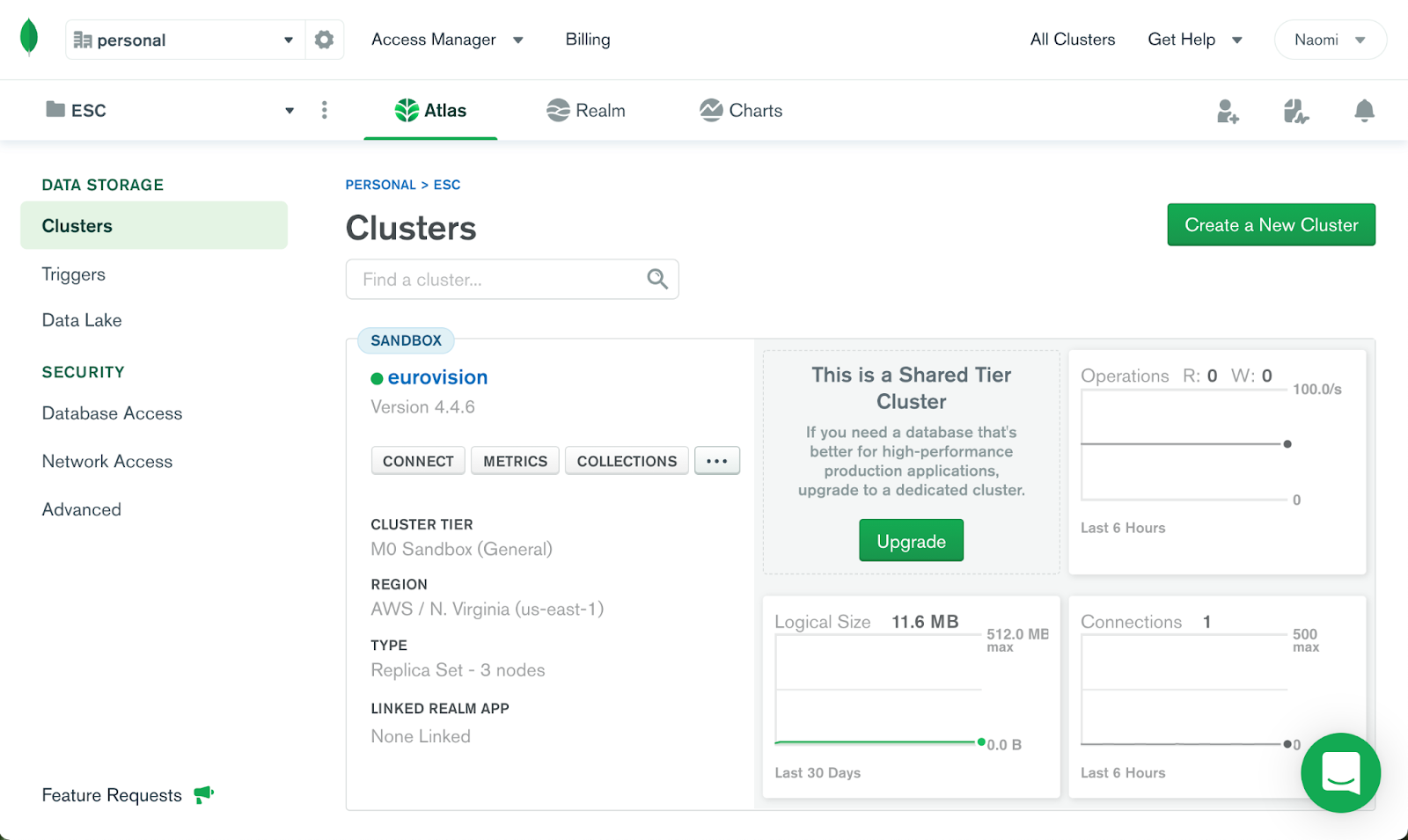Screen dimensions: 1408x840
Task: Click Create a New Cluster button
Action: coord(1271,224)
